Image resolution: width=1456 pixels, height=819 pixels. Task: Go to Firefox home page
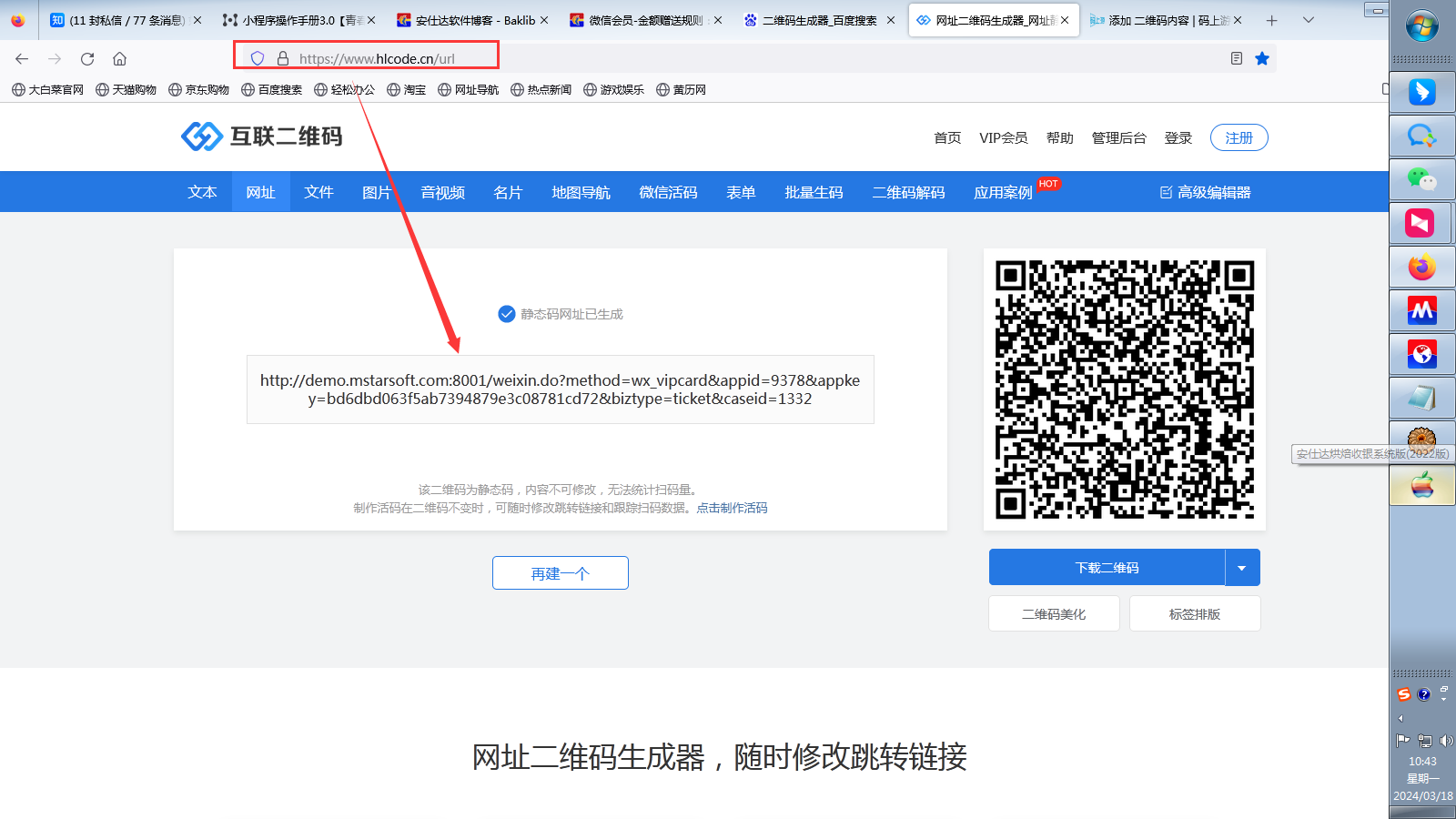119,58
